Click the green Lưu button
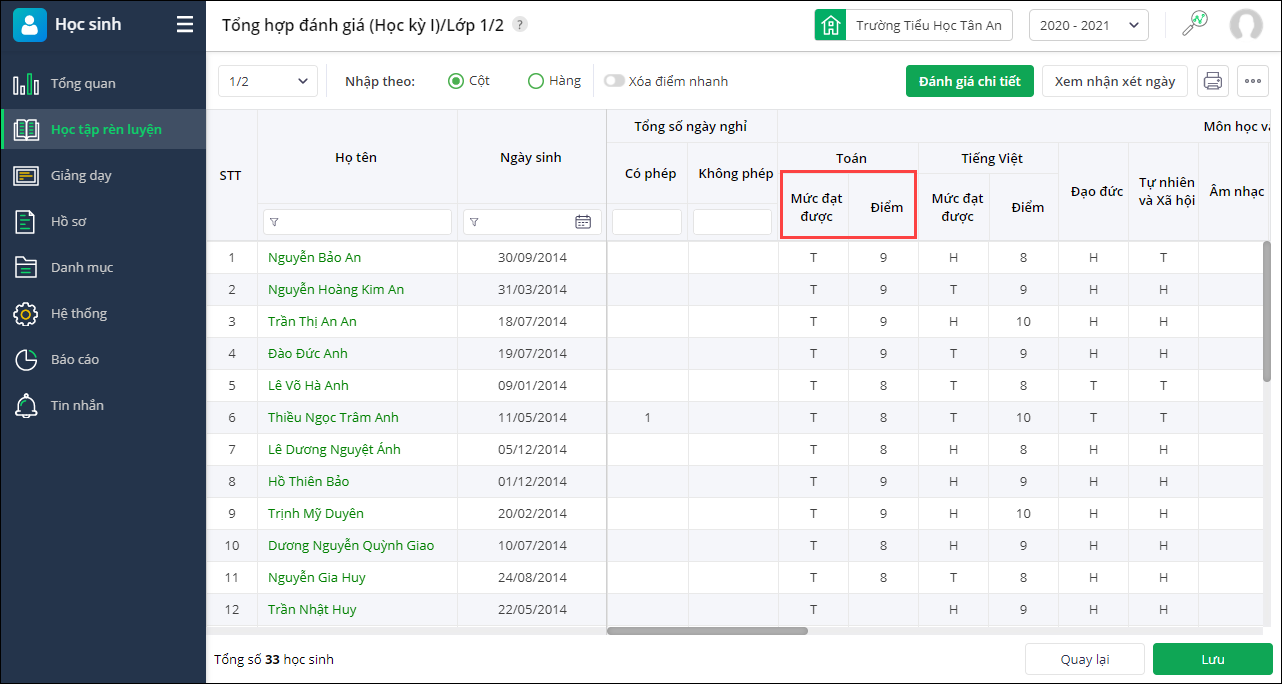This screenshot has height=684, width=1282. point(1212,659)
